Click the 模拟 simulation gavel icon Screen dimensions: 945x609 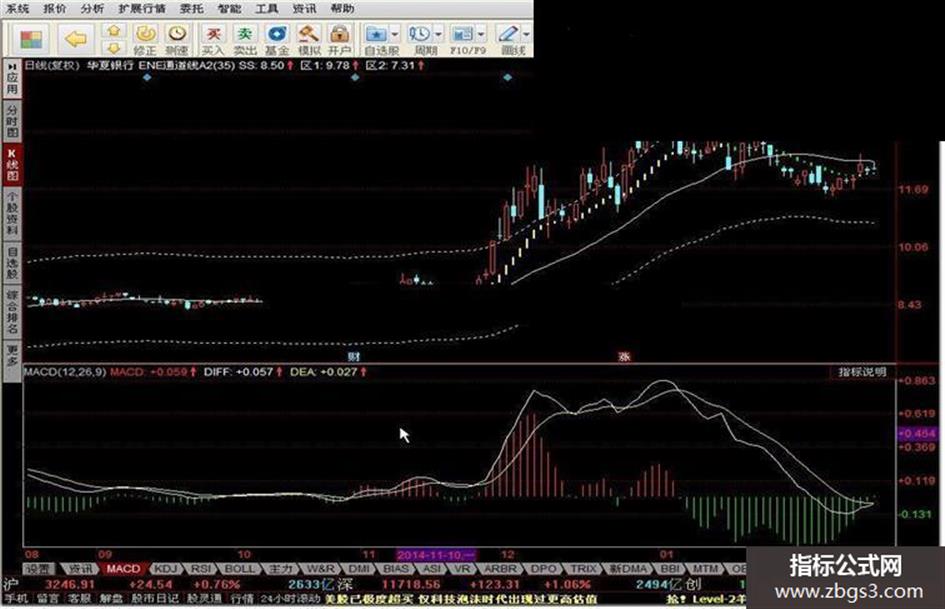309,34
